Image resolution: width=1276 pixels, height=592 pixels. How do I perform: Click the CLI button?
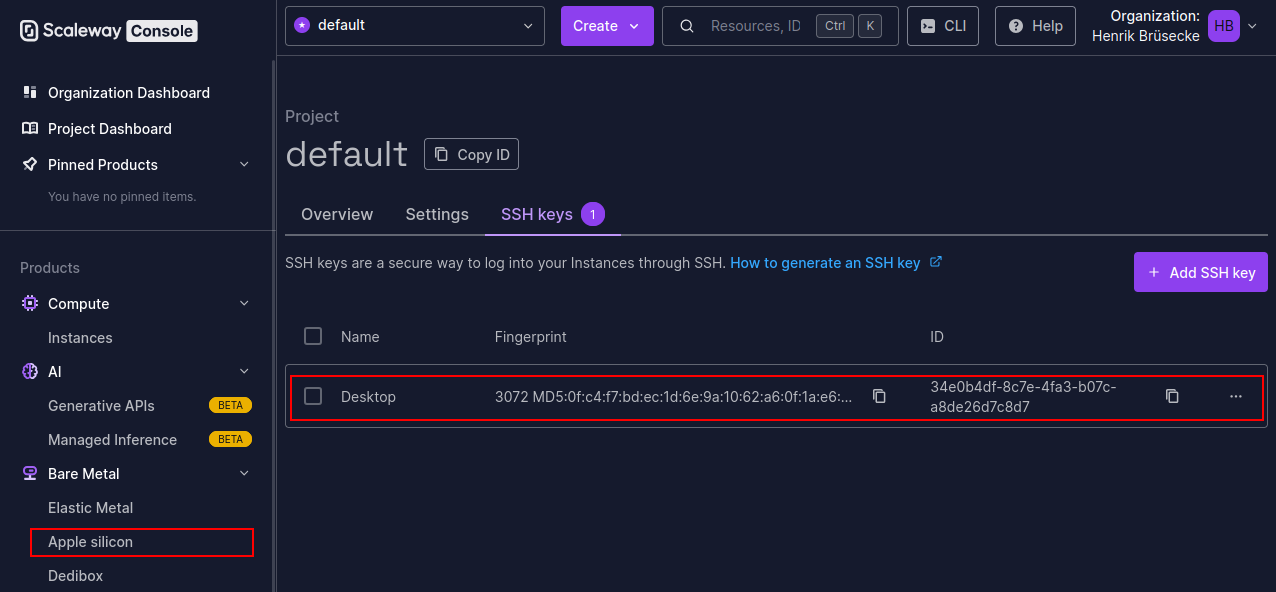coord(942,26)
